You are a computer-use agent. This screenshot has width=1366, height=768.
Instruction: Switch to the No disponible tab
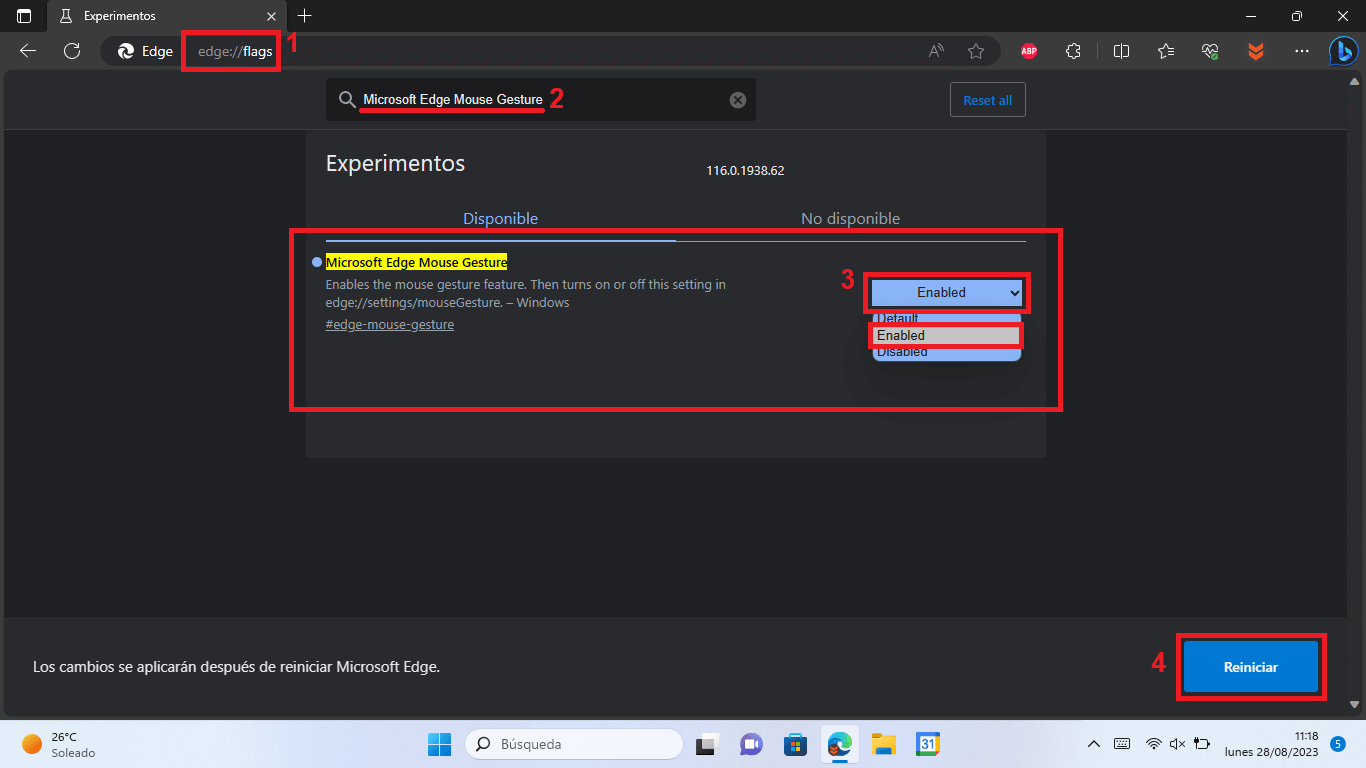point(850,218)
